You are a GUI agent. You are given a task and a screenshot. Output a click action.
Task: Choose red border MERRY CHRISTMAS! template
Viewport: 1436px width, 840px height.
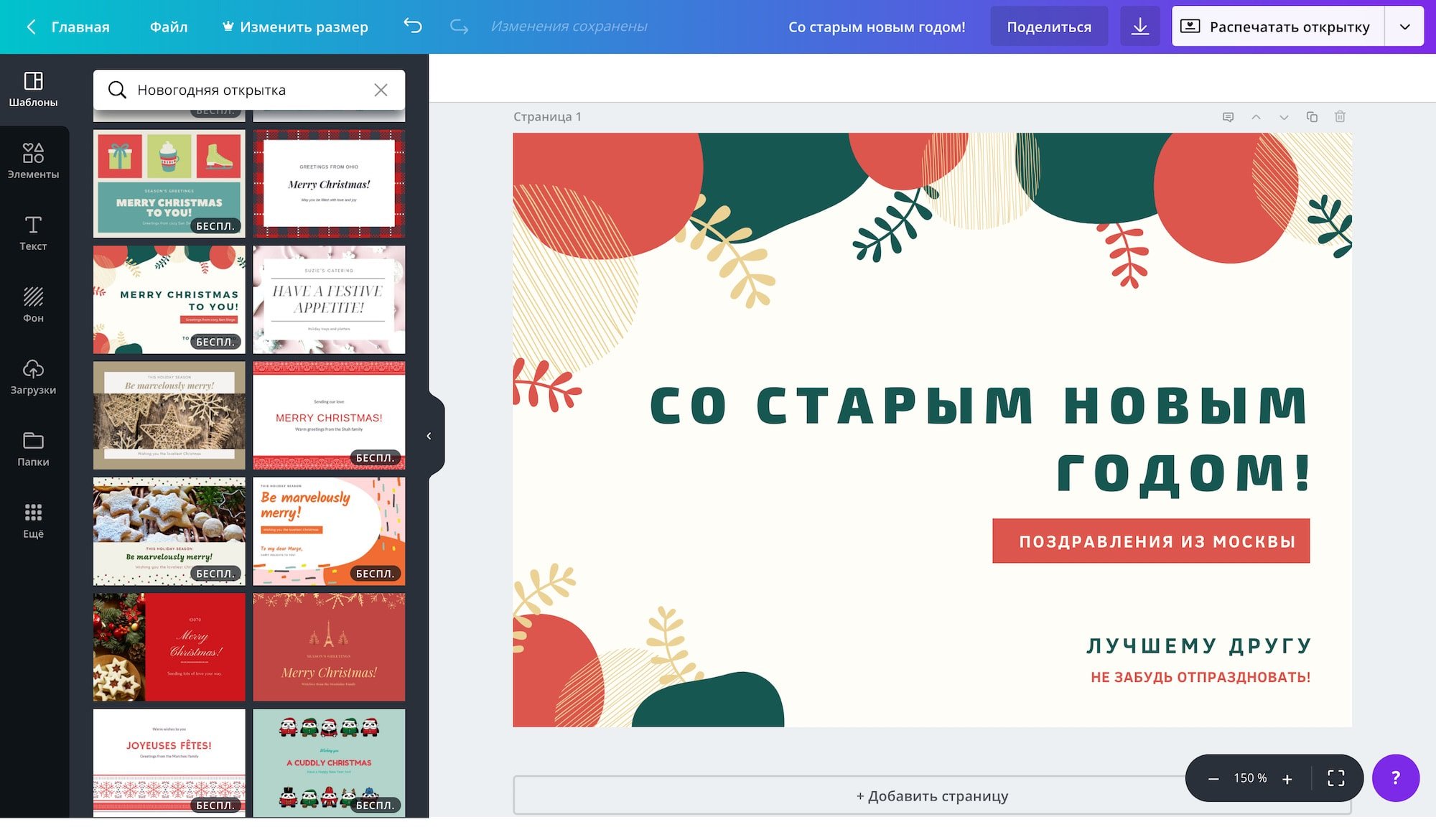(329, 416)
